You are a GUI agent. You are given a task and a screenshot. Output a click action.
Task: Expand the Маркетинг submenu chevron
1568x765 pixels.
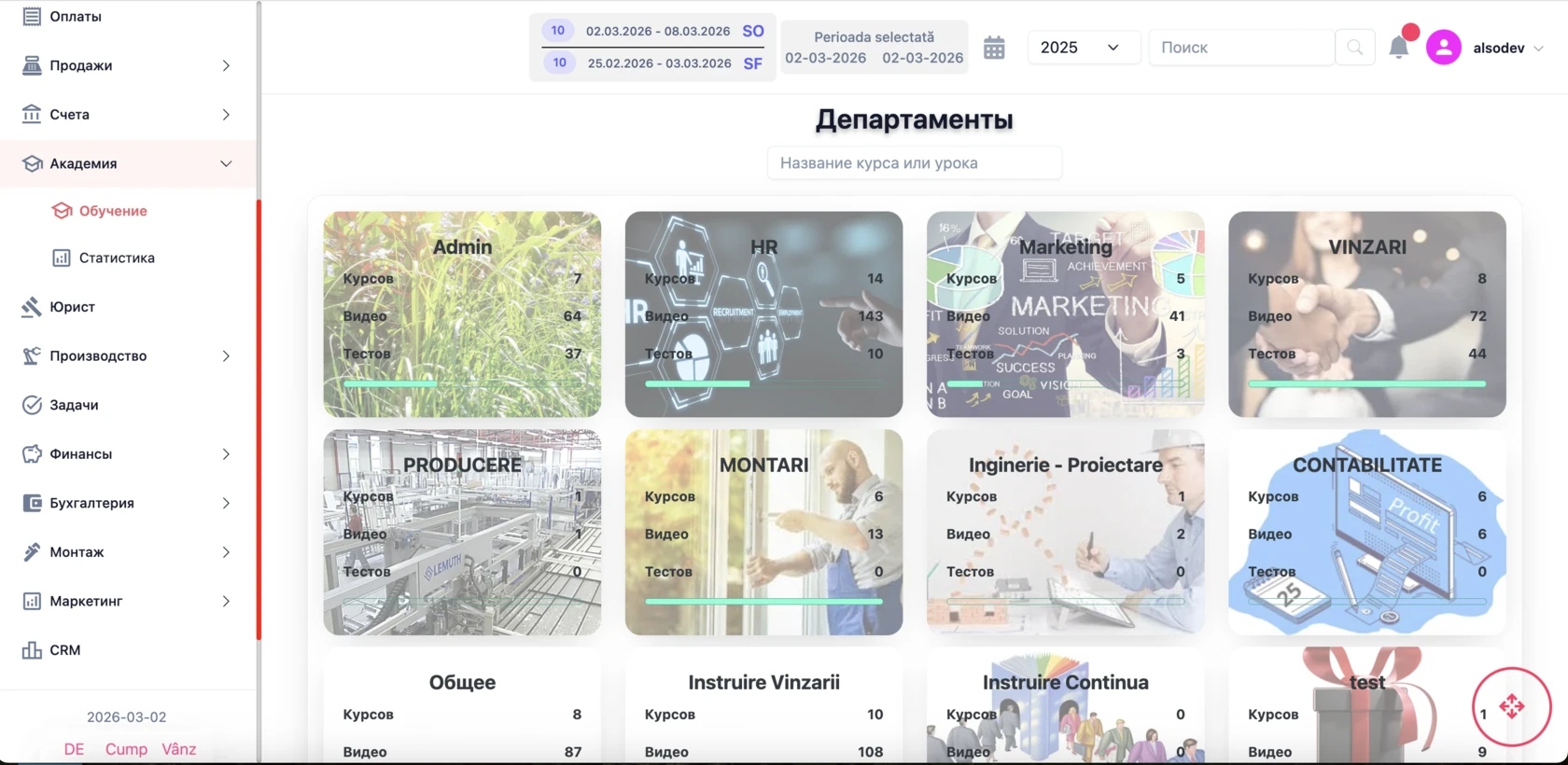(x=226, y=601)
